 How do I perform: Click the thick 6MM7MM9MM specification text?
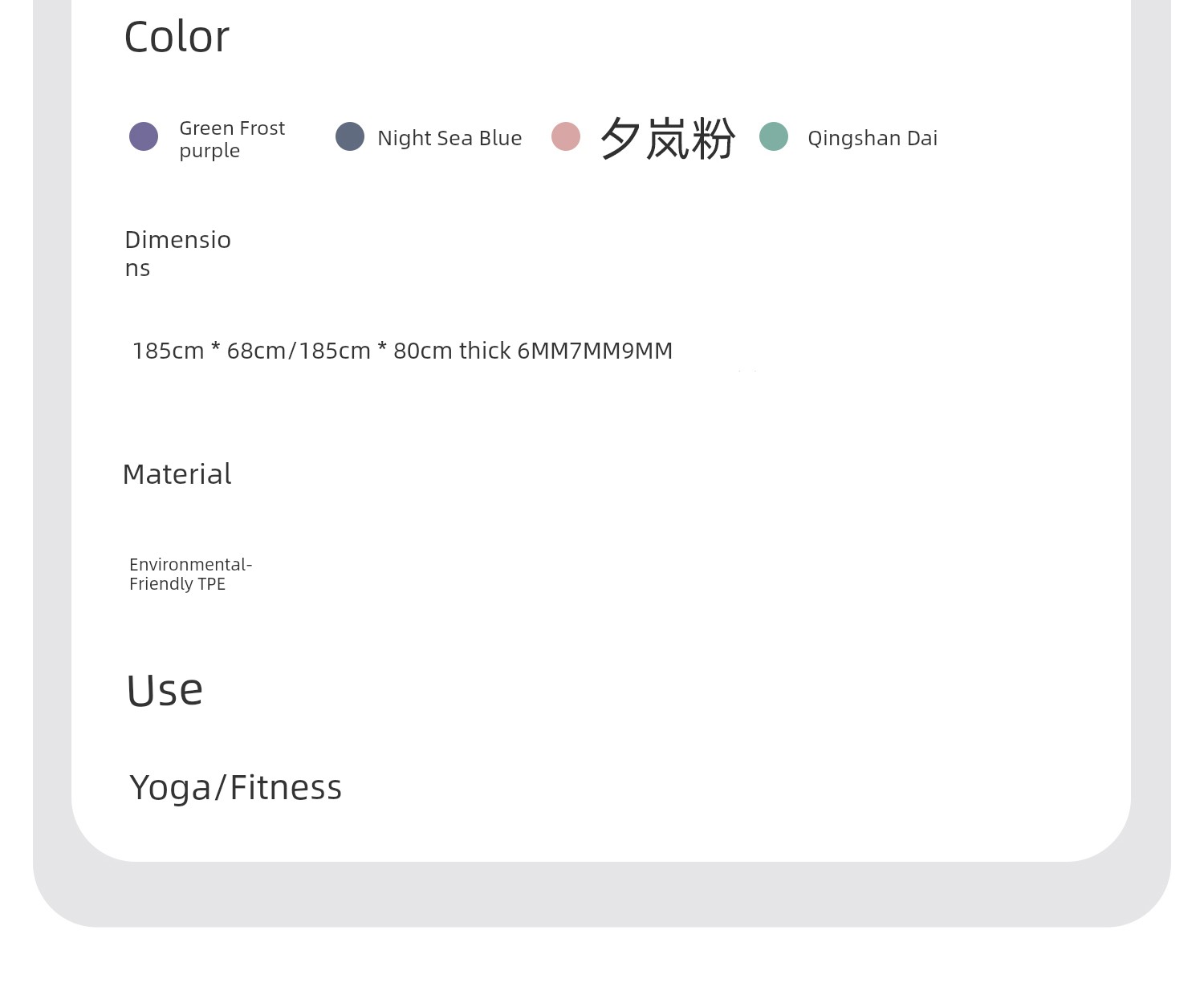[x=566, y=351]
